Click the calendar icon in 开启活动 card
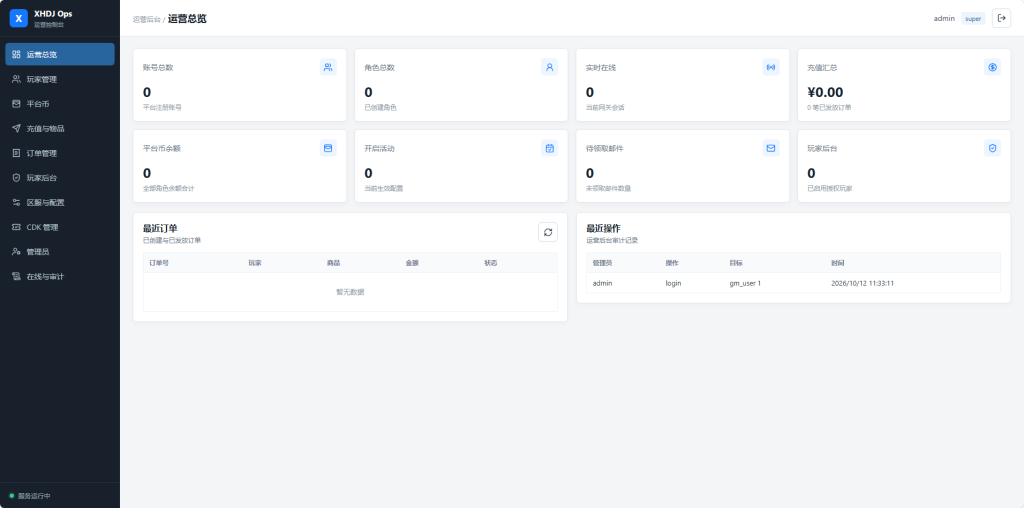 click(x=550, y=148)
